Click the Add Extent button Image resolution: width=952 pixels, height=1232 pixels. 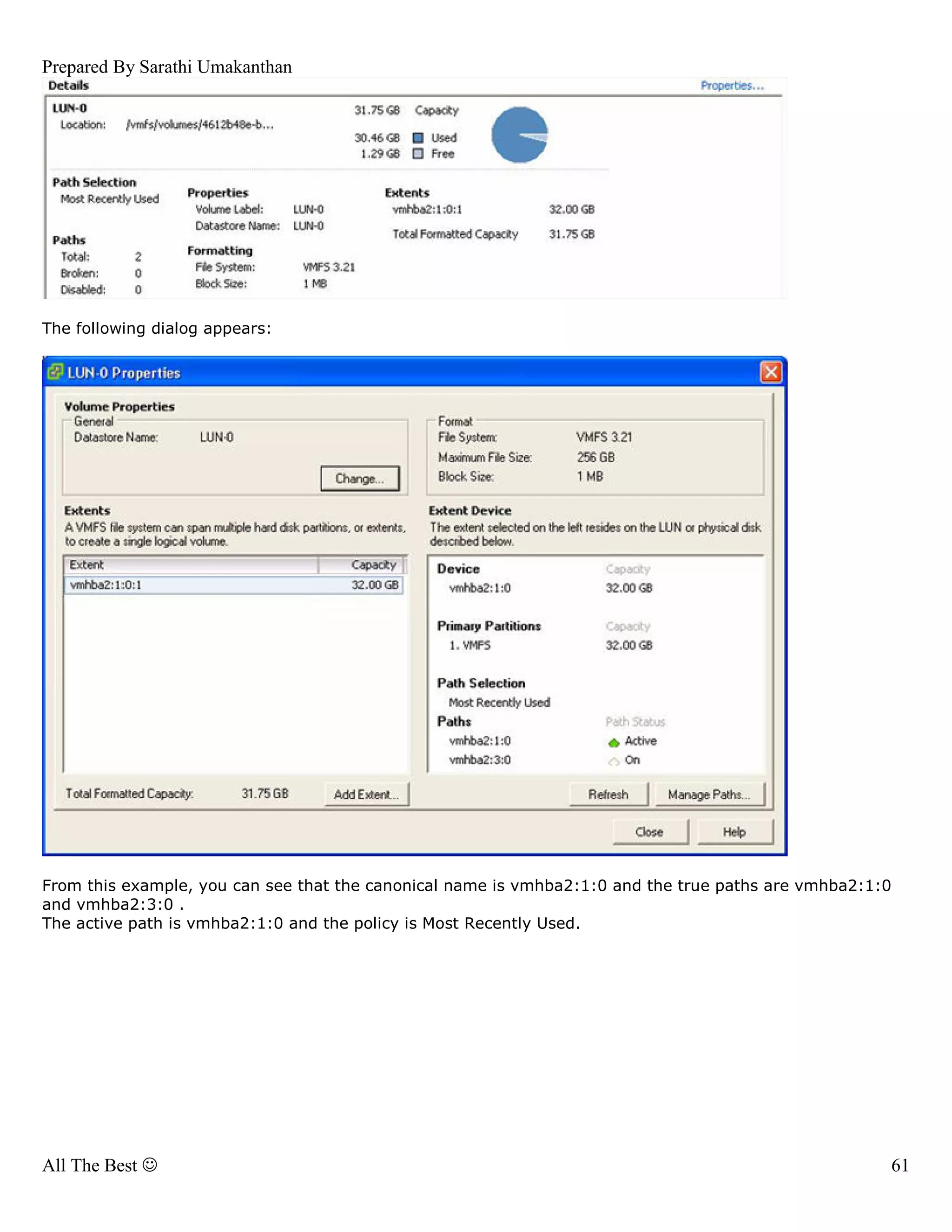click(367, 794)
